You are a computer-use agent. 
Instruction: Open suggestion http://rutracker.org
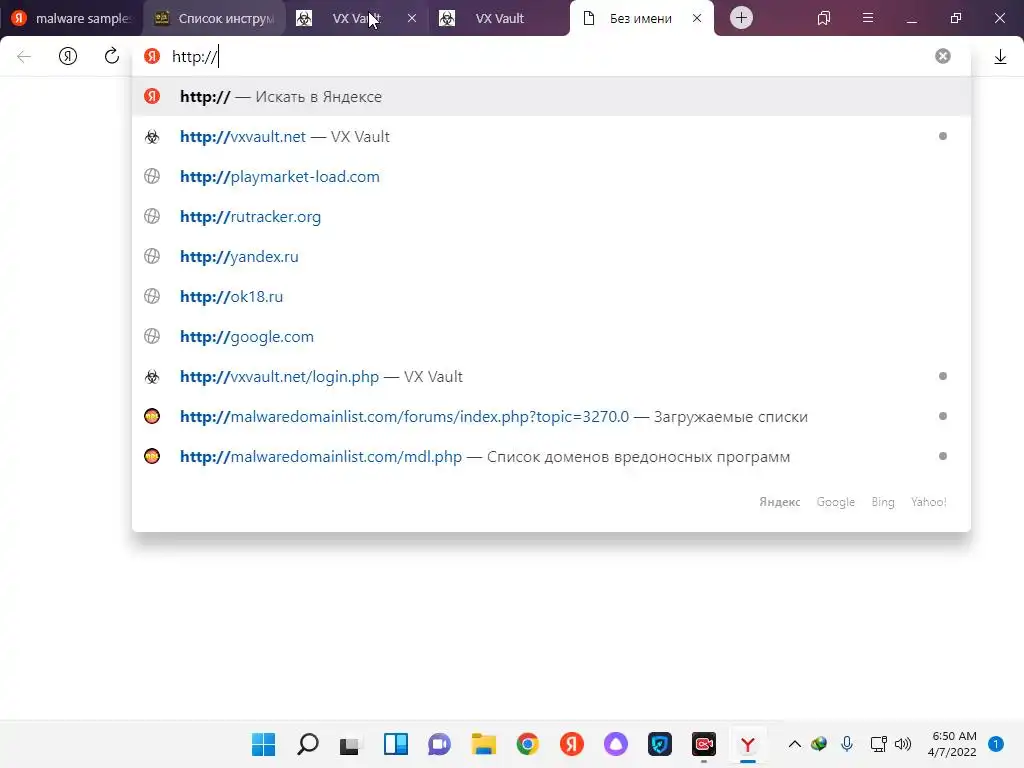551,216
